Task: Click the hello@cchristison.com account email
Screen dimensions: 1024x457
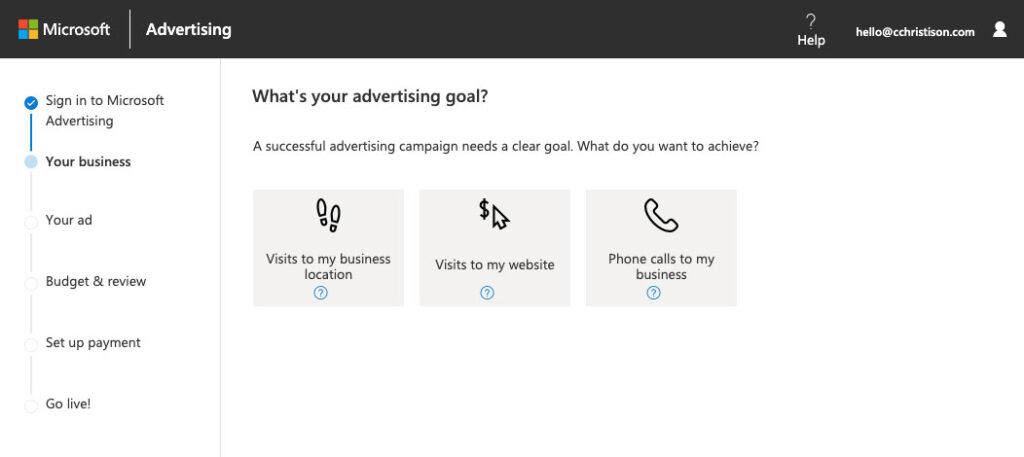Action: pyautogui.click(x=915, y=31)
